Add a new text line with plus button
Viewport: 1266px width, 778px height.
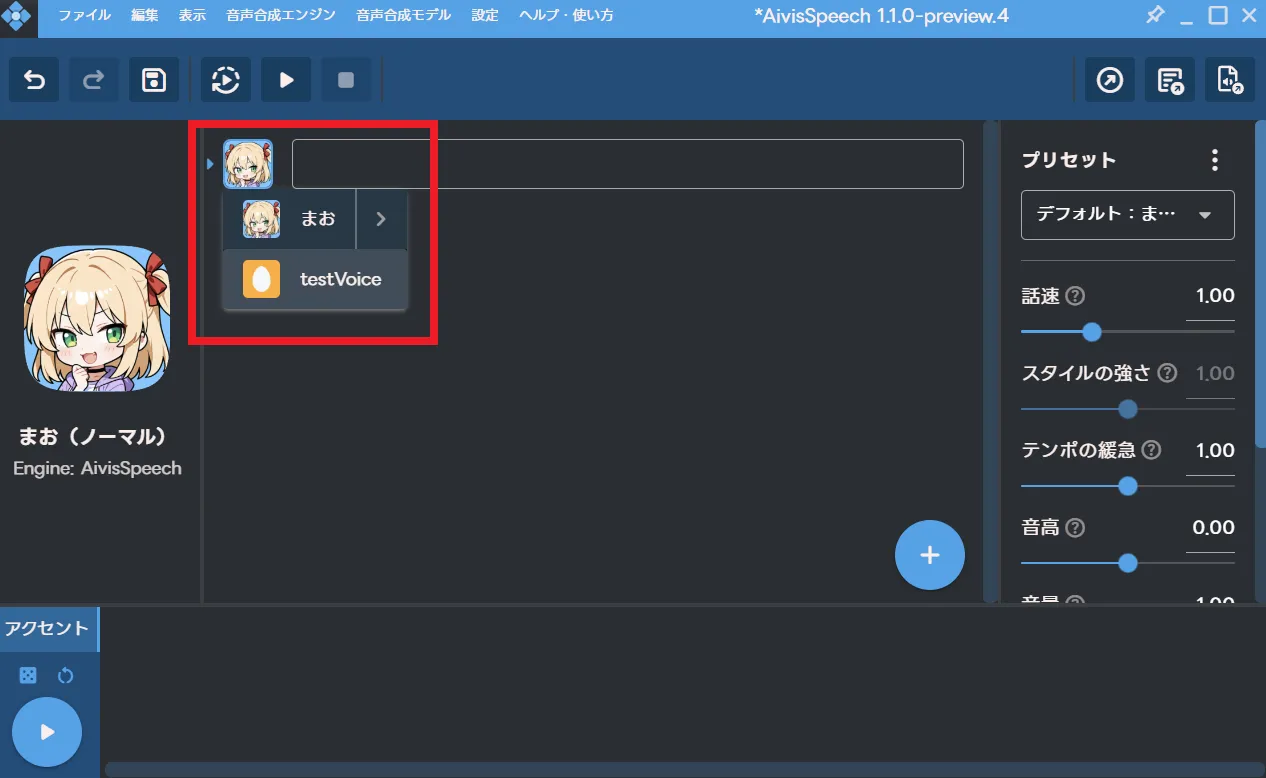pyautogui.click(x=929, y=555)
